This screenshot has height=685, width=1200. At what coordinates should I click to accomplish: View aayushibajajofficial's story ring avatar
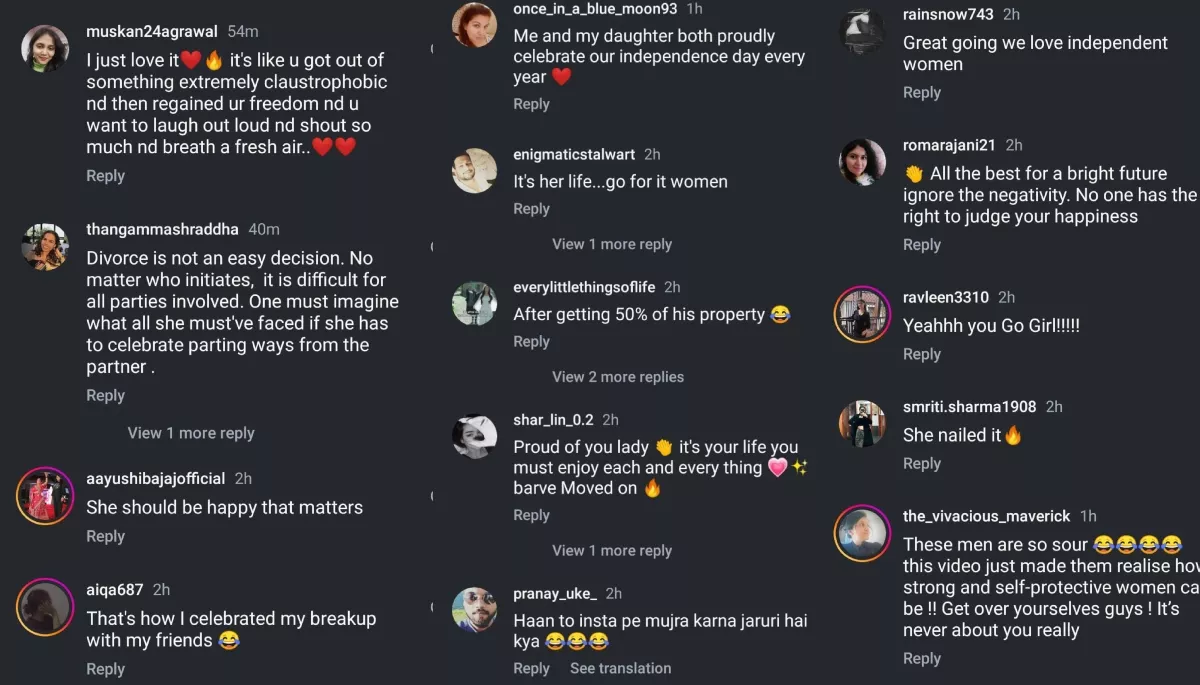coord(45,495)
